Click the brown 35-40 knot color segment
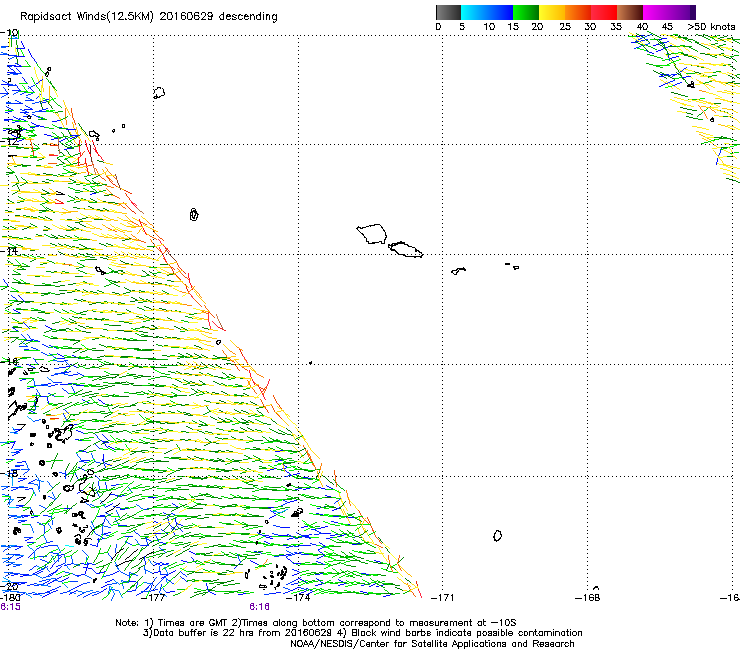This screenshot has height=650, width=740. [630, 12]
